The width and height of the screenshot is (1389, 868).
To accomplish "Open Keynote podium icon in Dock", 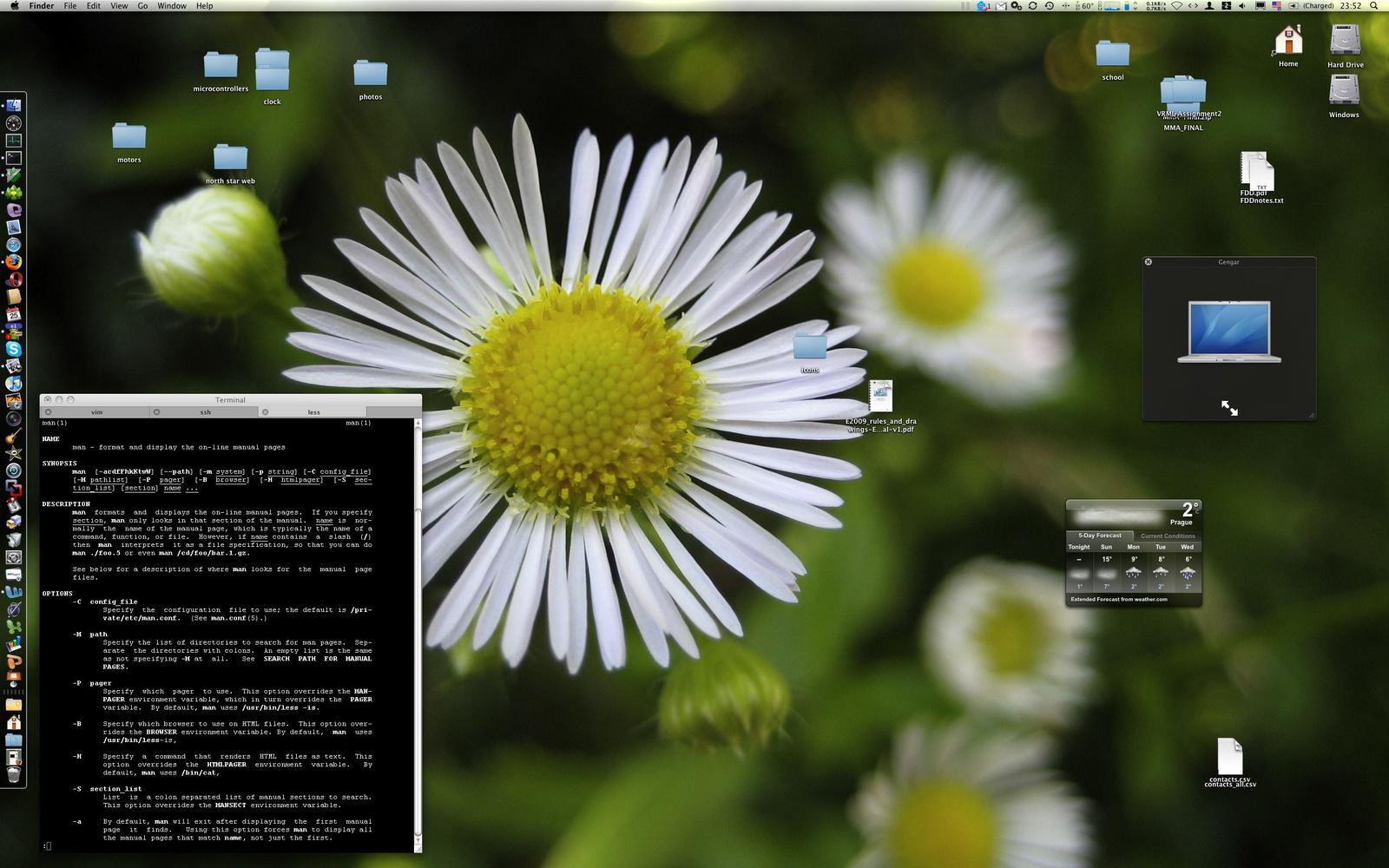I will tap(14, 677).
